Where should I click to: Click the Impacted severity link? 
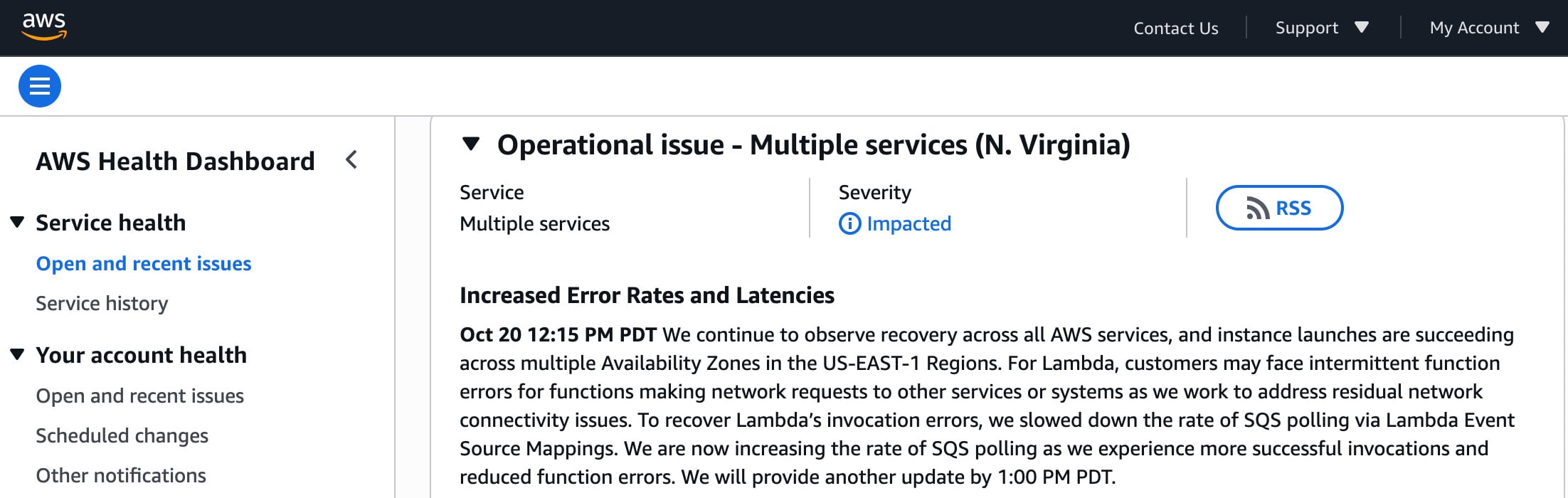pos(909,224)
